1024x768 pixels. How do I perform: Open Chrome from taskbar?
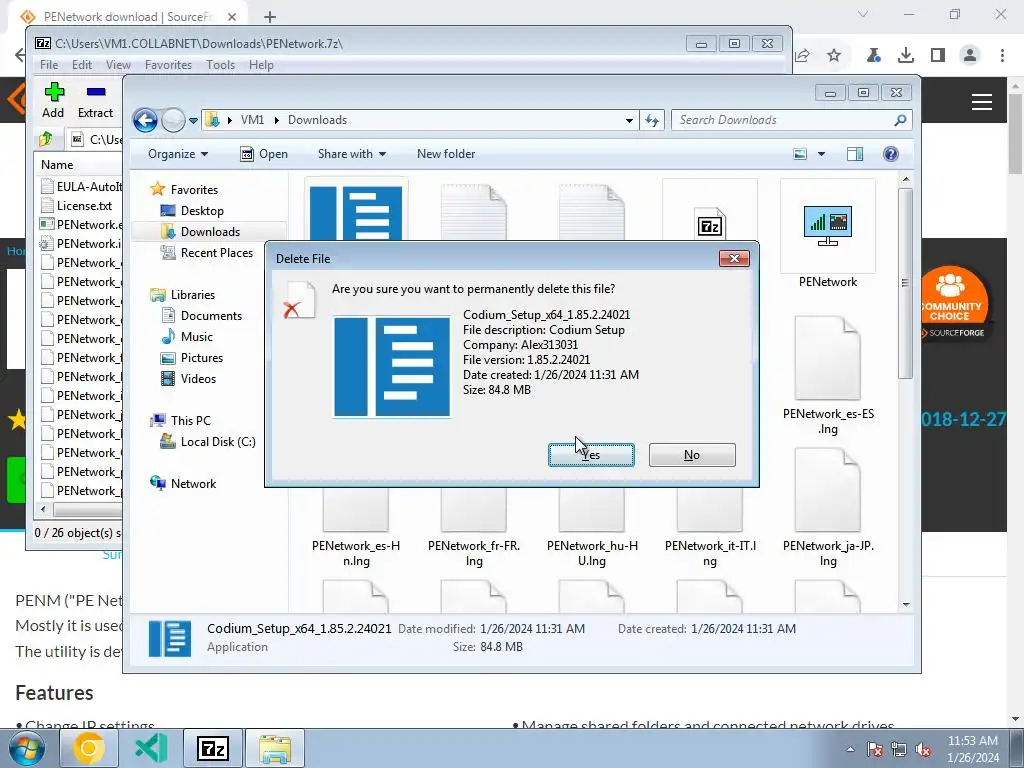(x=89, y=748)
